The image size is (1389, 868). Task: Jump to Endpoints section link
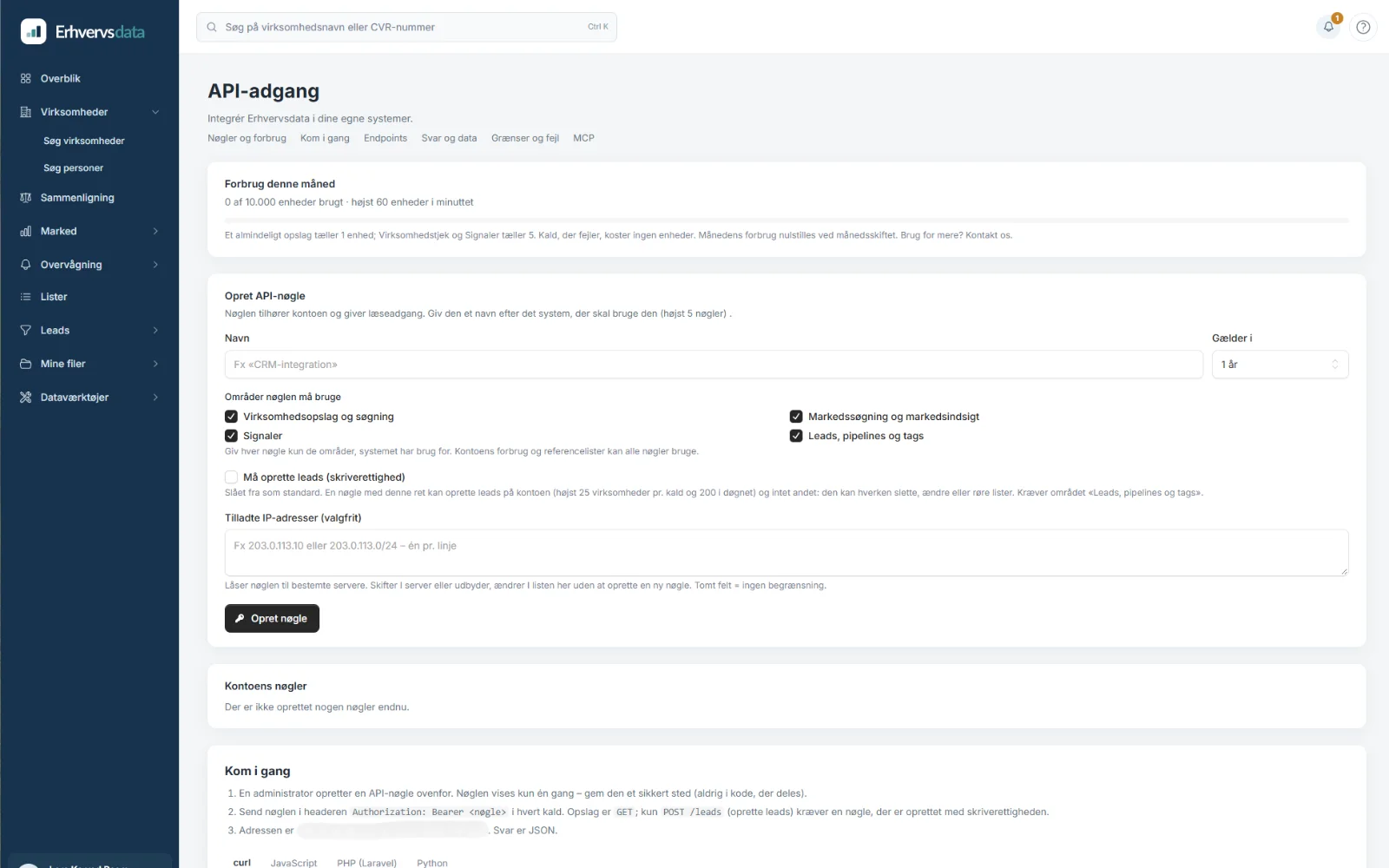(x=385, y=138)
